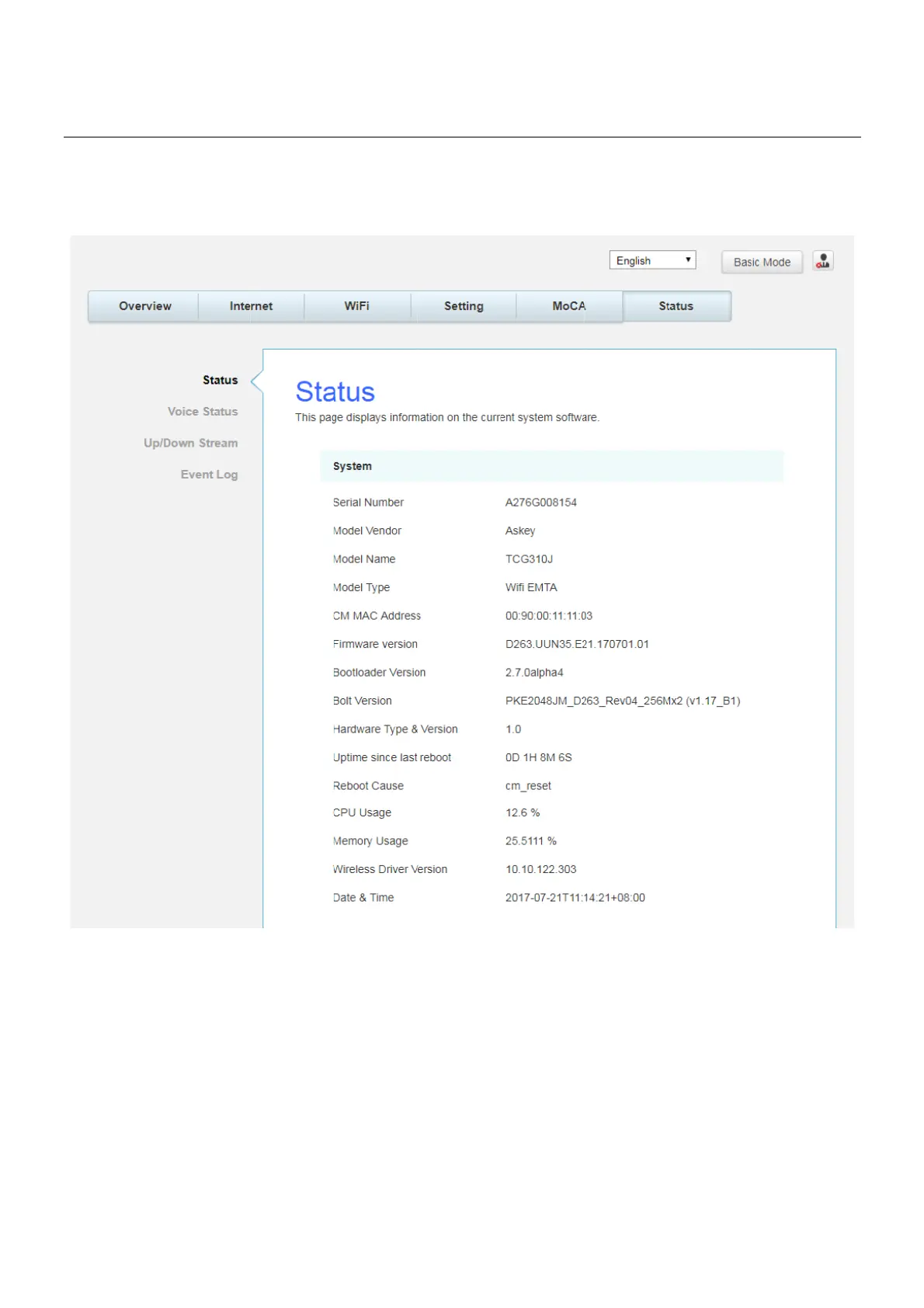
Task: Switch to Basic Mode
Action: [761, 263]
